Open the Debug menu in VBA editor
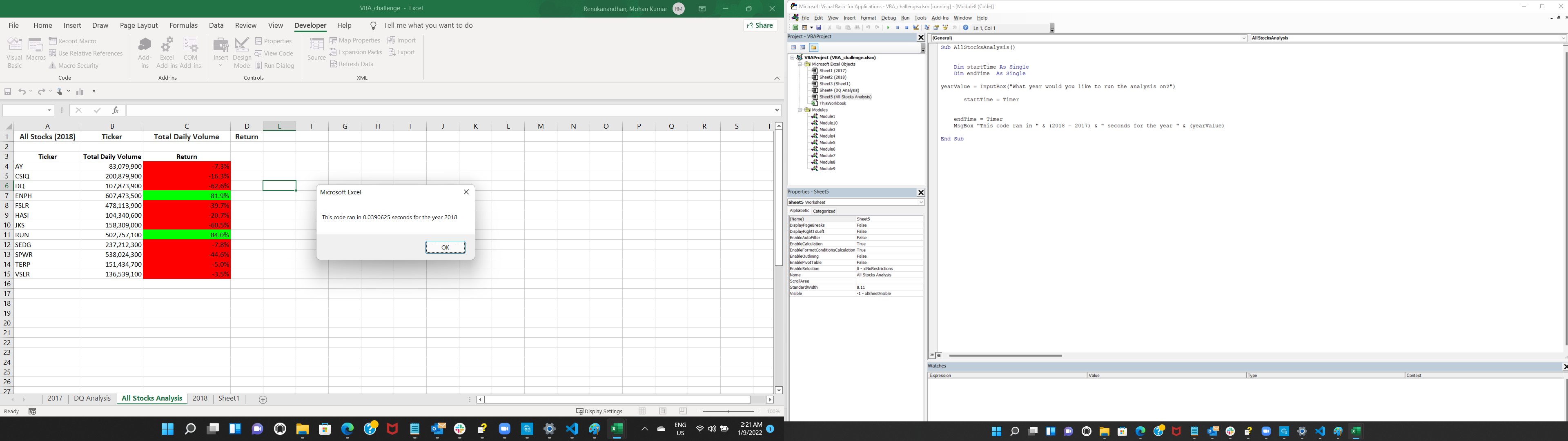The height and width of the screenshot is (441, 1568). tap(888, 18)
